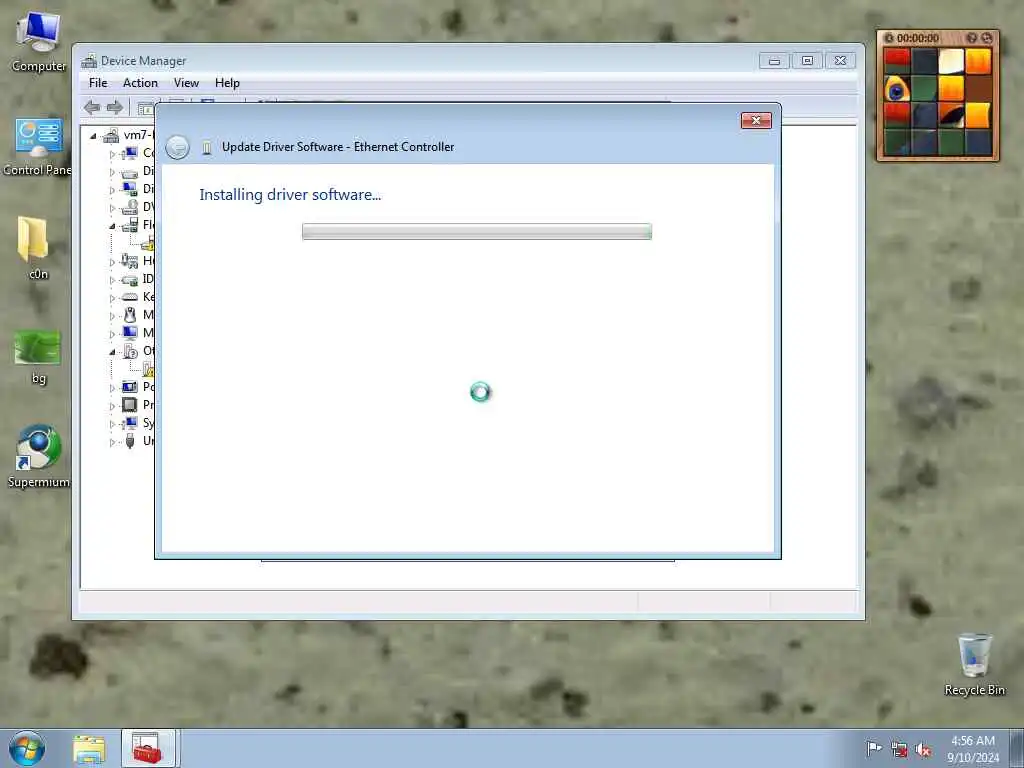
Task: Expand the Computer category arrow
Action: (x=112, y=154)
